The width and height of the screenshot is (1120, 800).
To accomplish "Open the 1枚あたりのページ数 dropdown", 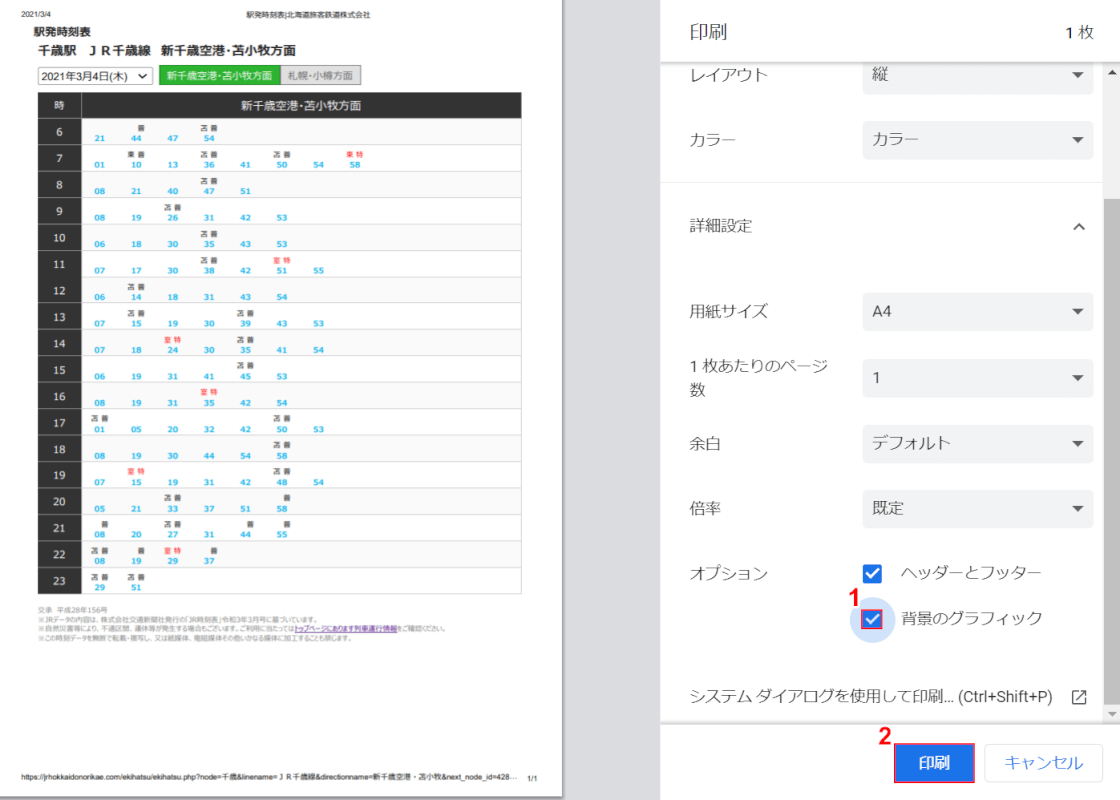I will tap(977, 378).
